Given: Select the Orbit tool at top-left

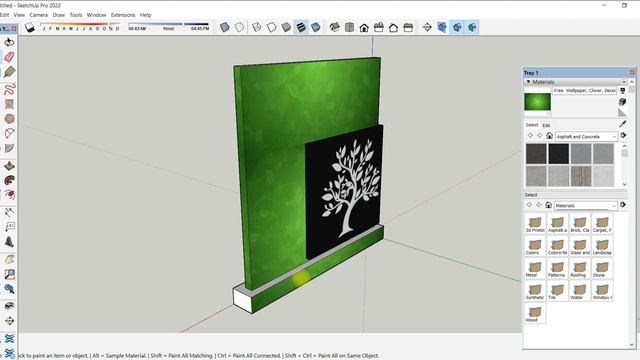Looking at the screenshot, I should (x=9, y=42).
